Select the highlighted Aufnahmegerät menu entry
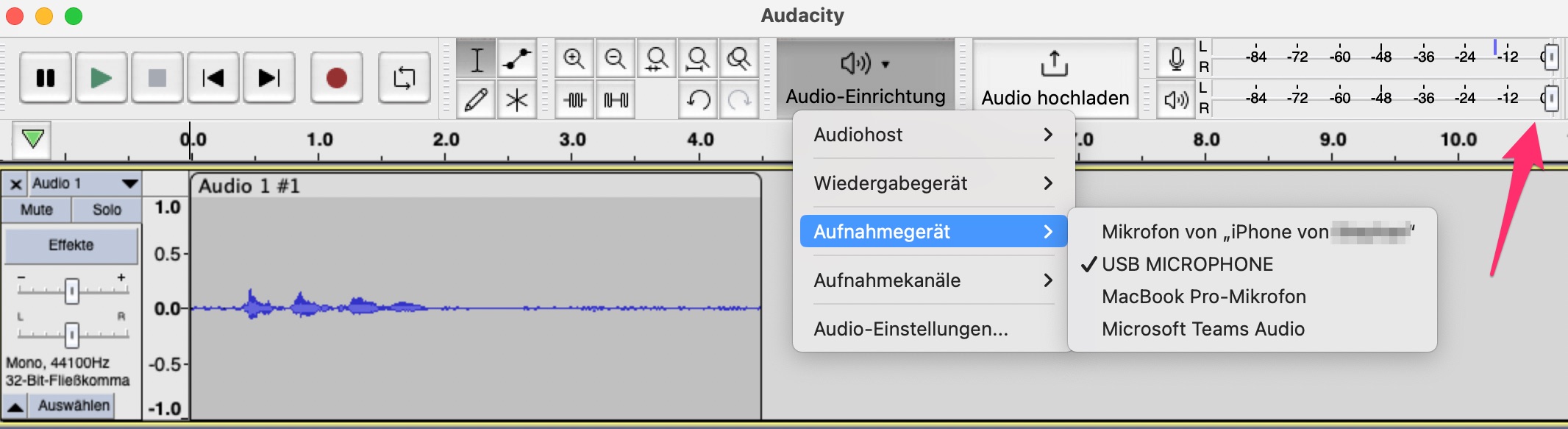Viewport: 1568px width, 429px height. 933,232
